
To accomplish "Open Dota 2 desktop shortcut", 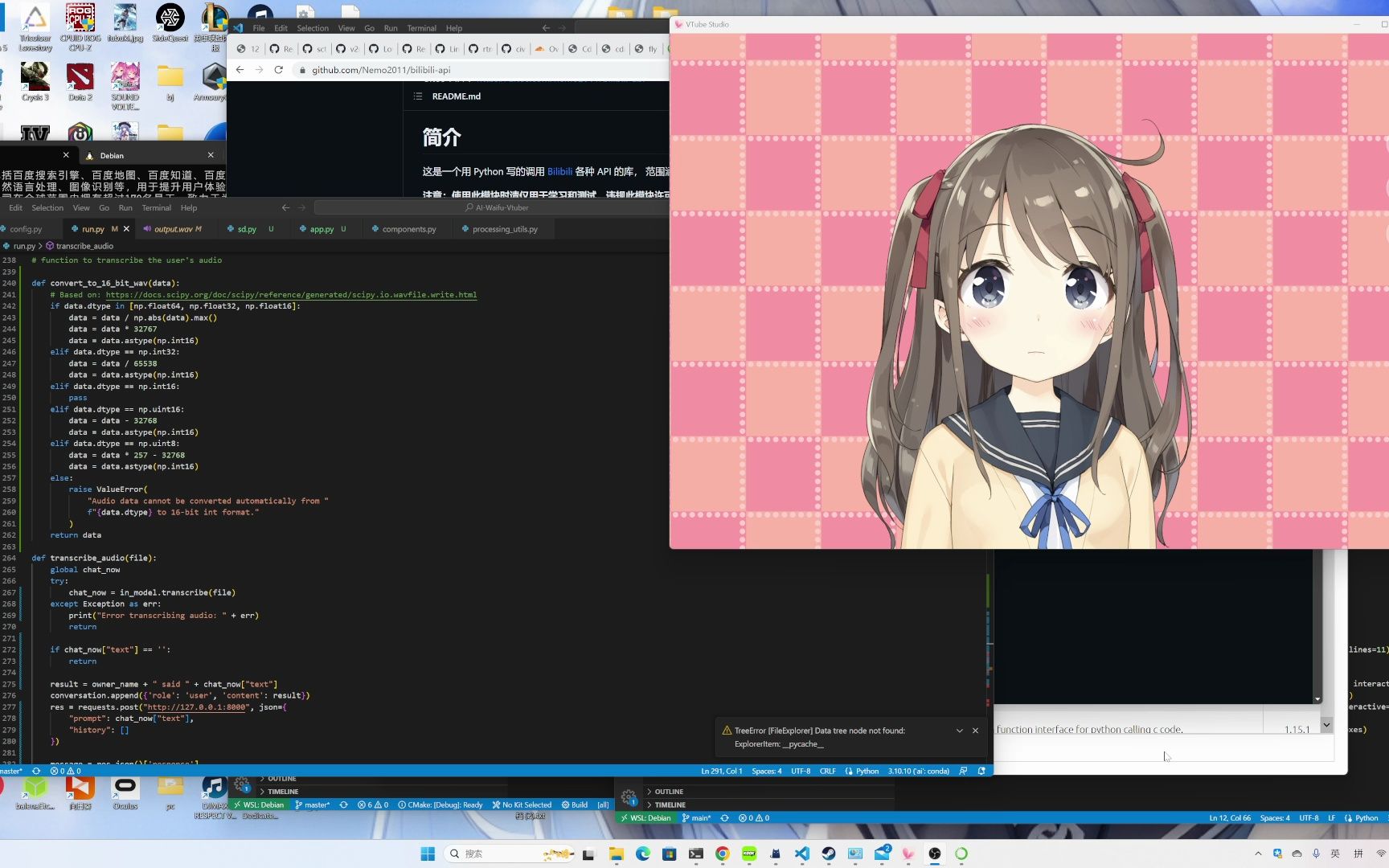I will [80, 83].
